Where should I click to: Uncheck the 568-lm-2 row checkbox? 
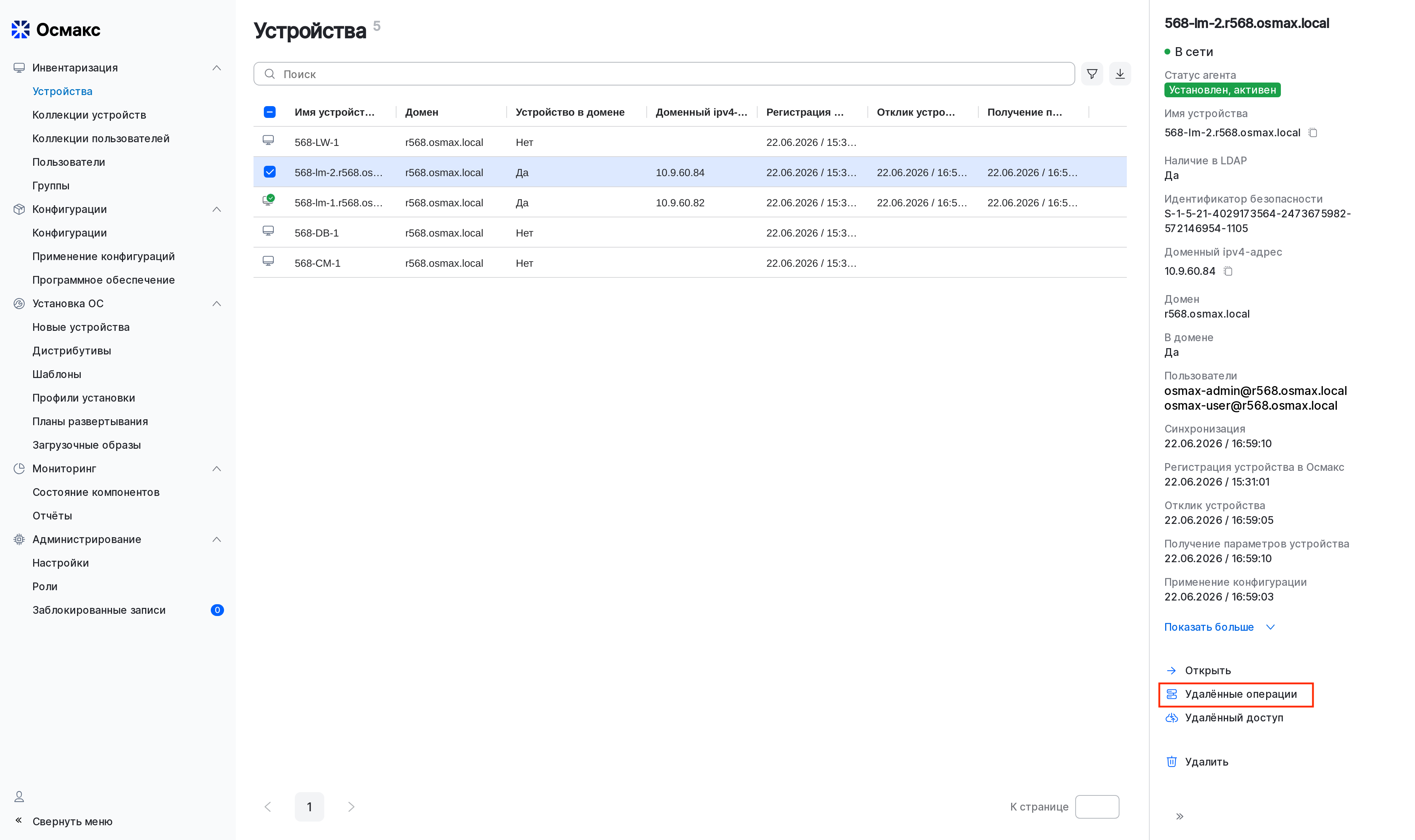(270, 172)
